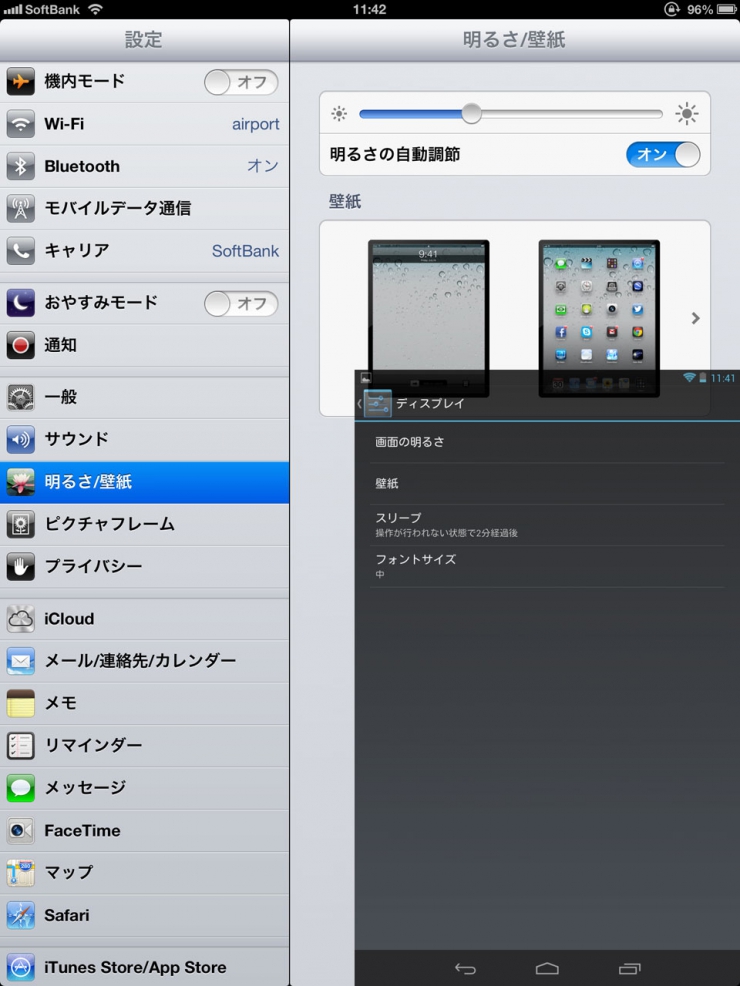Image resolution: width=740 pixels, height=986 pixels.
Task: Turn off 明るさの自動調節 switch
Action: [663, 155]
